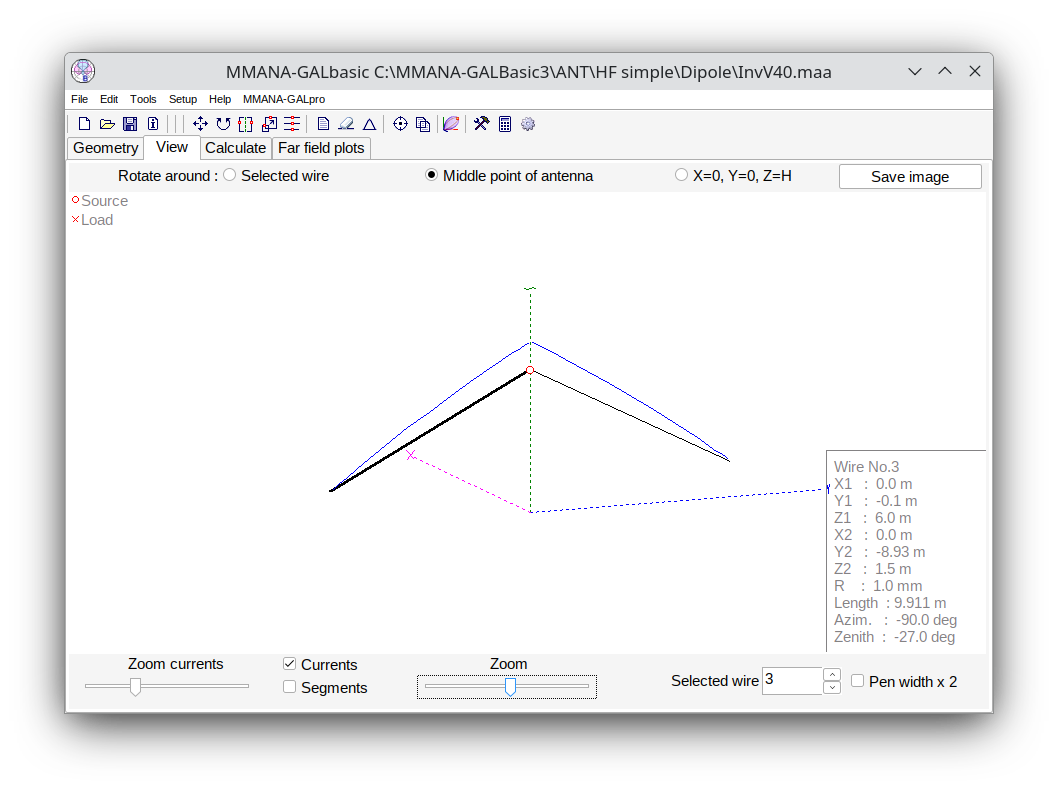This screenshot has width=1058, height=790.
Task: Click the eraser toolbar icon
Action: pos(346,124)
